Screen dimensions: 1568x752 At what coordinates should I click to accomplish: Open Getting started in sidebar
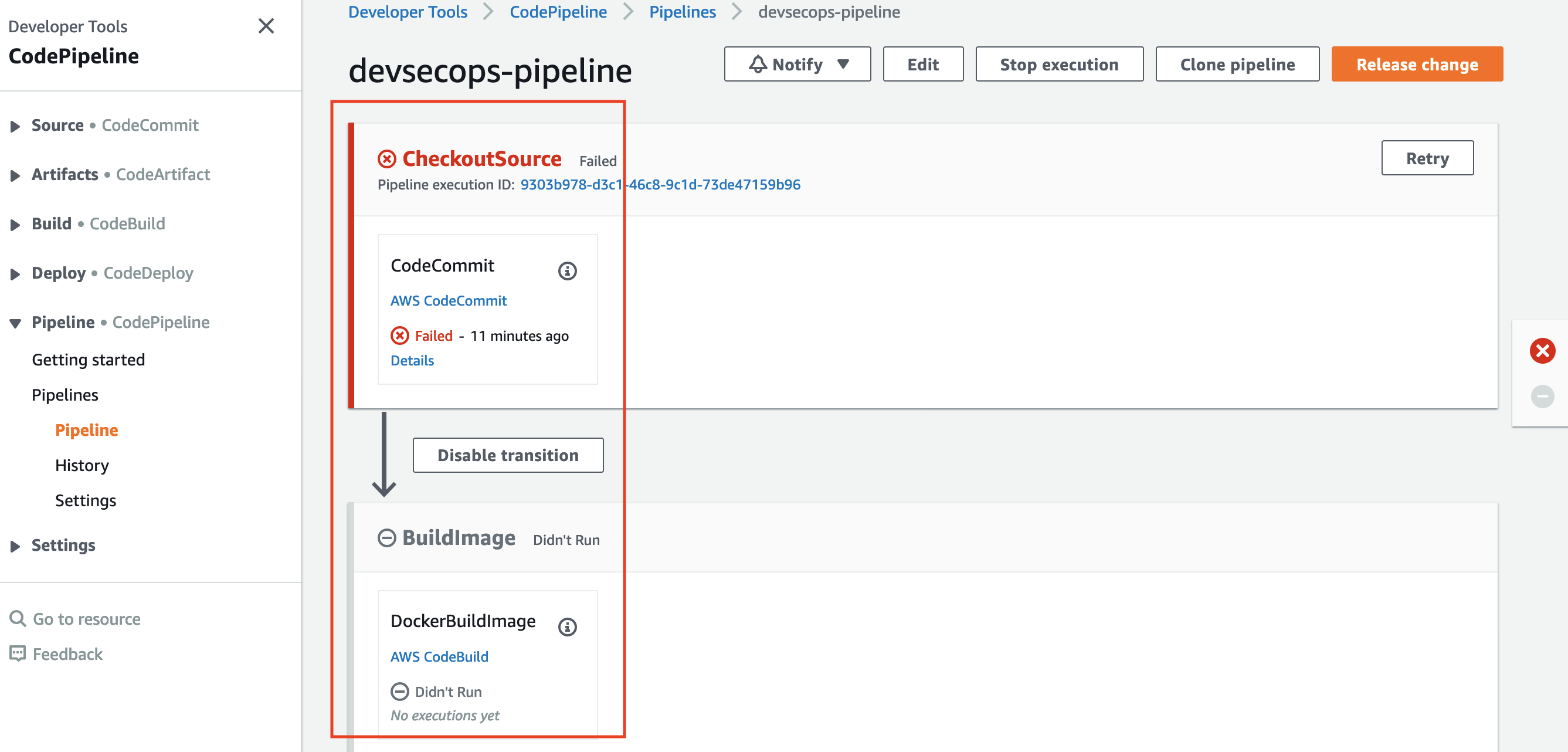(x=89, y=359)
